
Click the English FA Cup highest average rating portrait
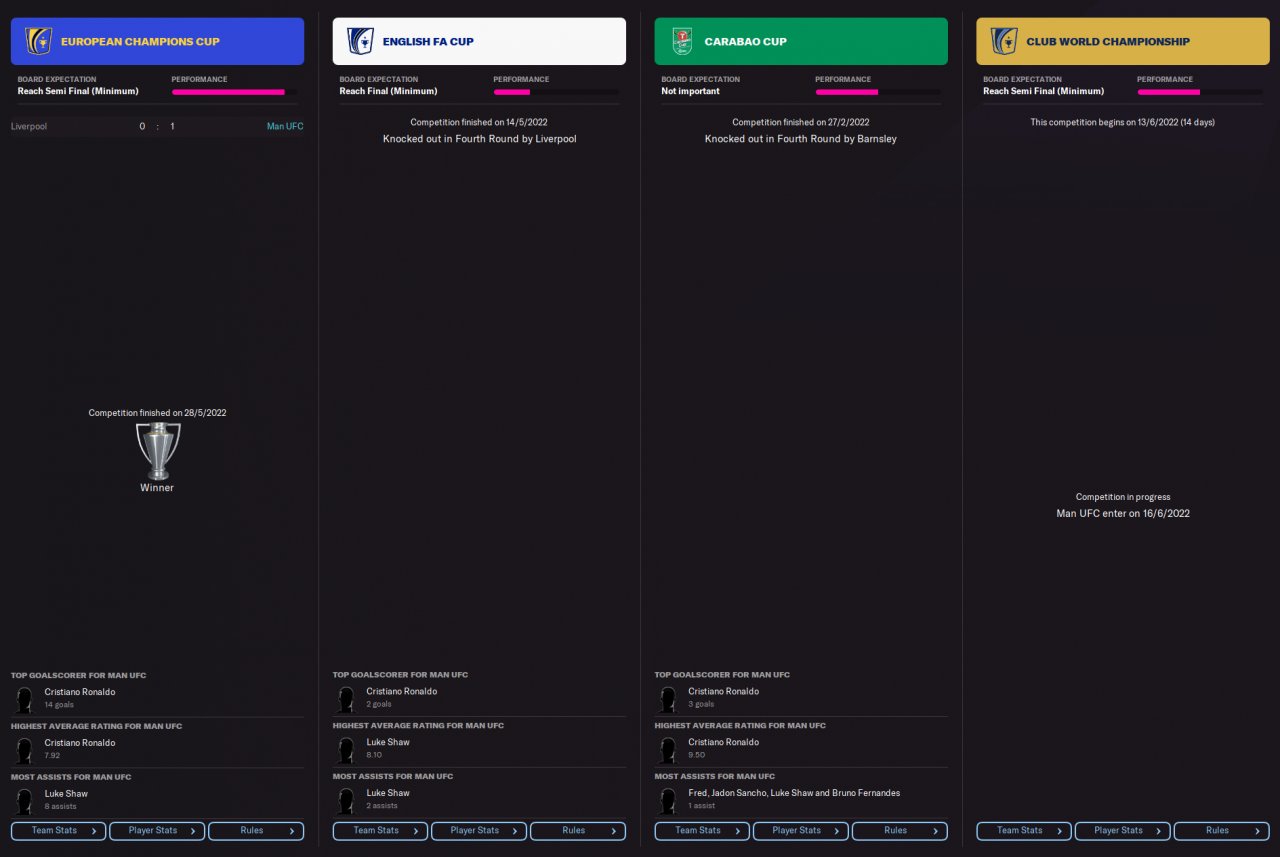(346, 750)
